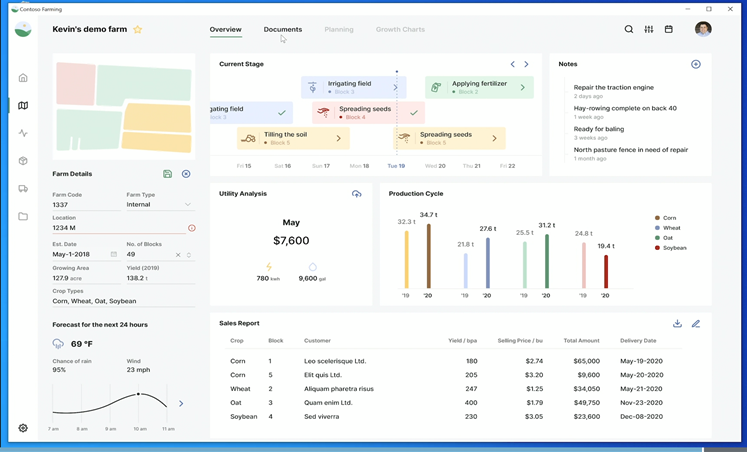
Task: Switch to the Documents tab
Action: (x=283, y=30)
